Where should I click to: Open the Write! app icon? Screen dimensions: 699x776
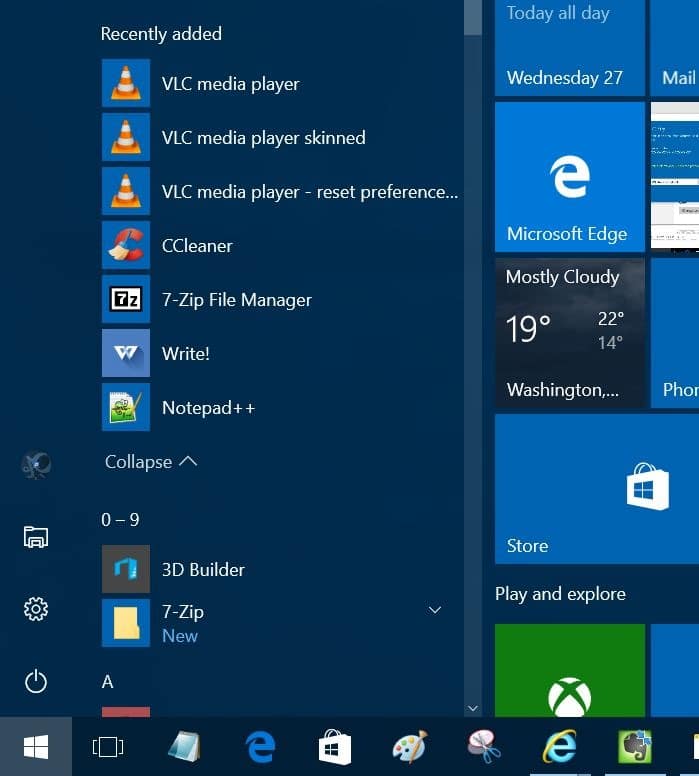(x=126, y=353)
